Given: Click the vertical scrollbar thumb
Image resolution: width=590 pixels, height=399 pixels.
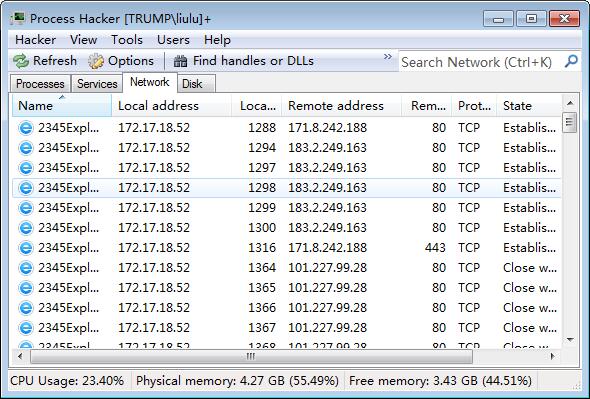Looking at the screenshot, I should (570, 122).
